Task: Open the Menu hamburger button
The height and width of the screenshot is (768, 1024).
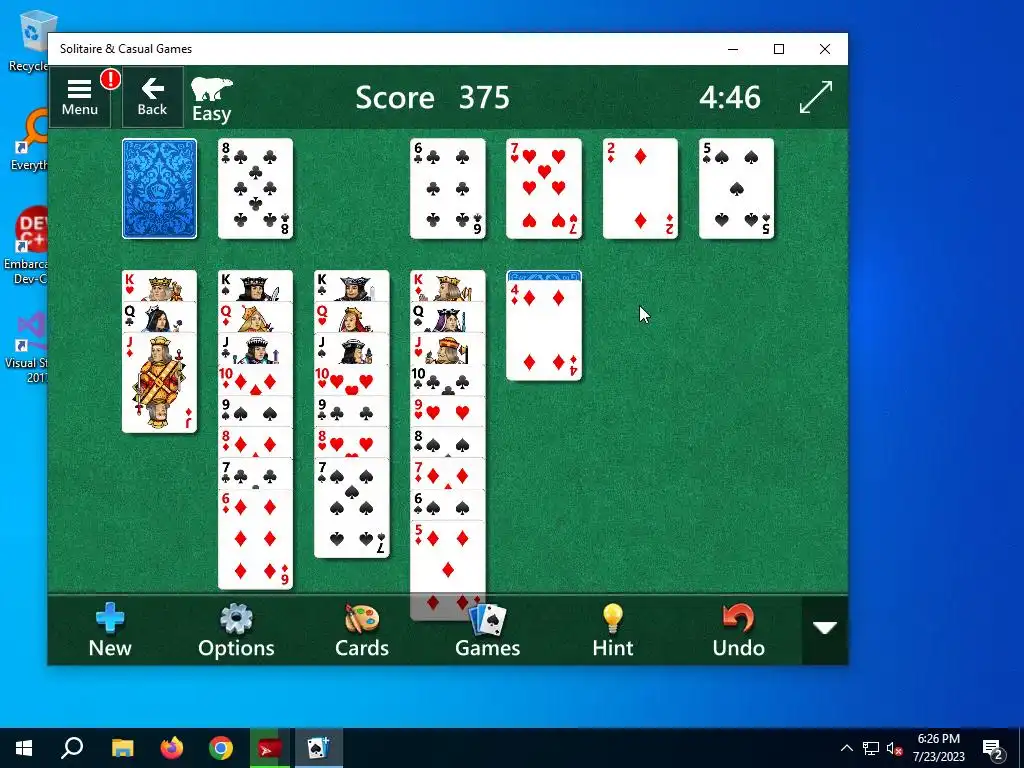Action: pos(80,97)
